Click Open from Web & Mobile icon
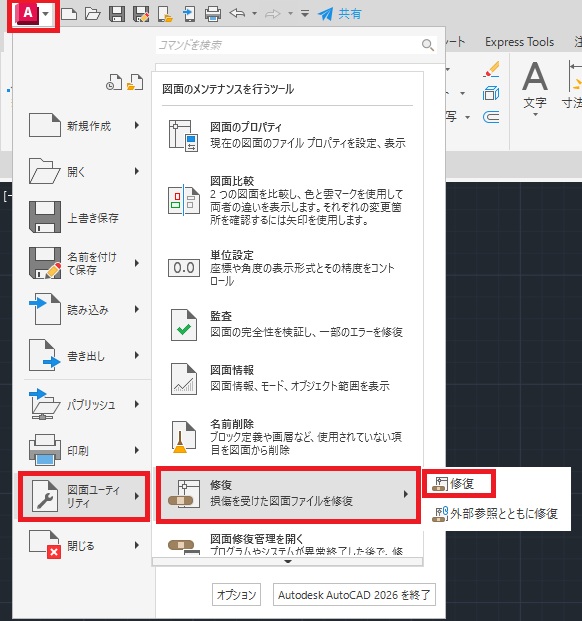The image size is (582, 621). 165,14
